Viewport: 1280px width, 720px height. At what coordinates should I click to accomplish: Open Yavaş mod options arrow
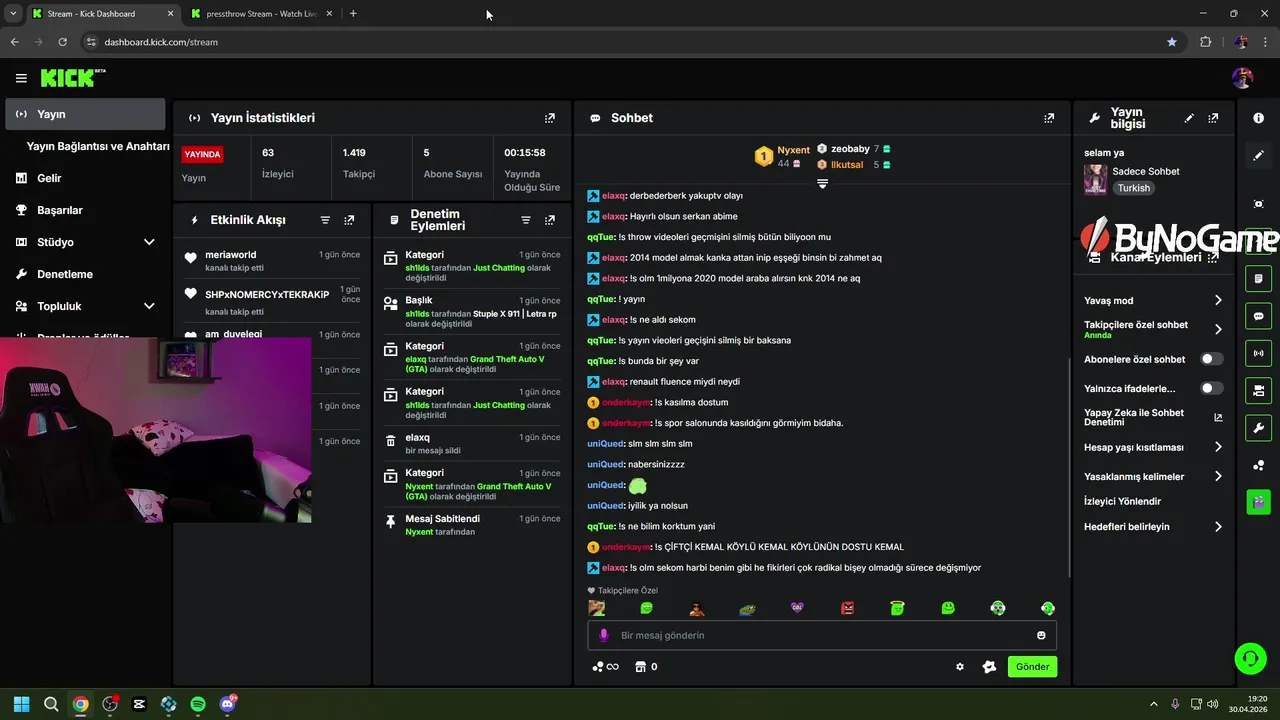coord(1218,300)
